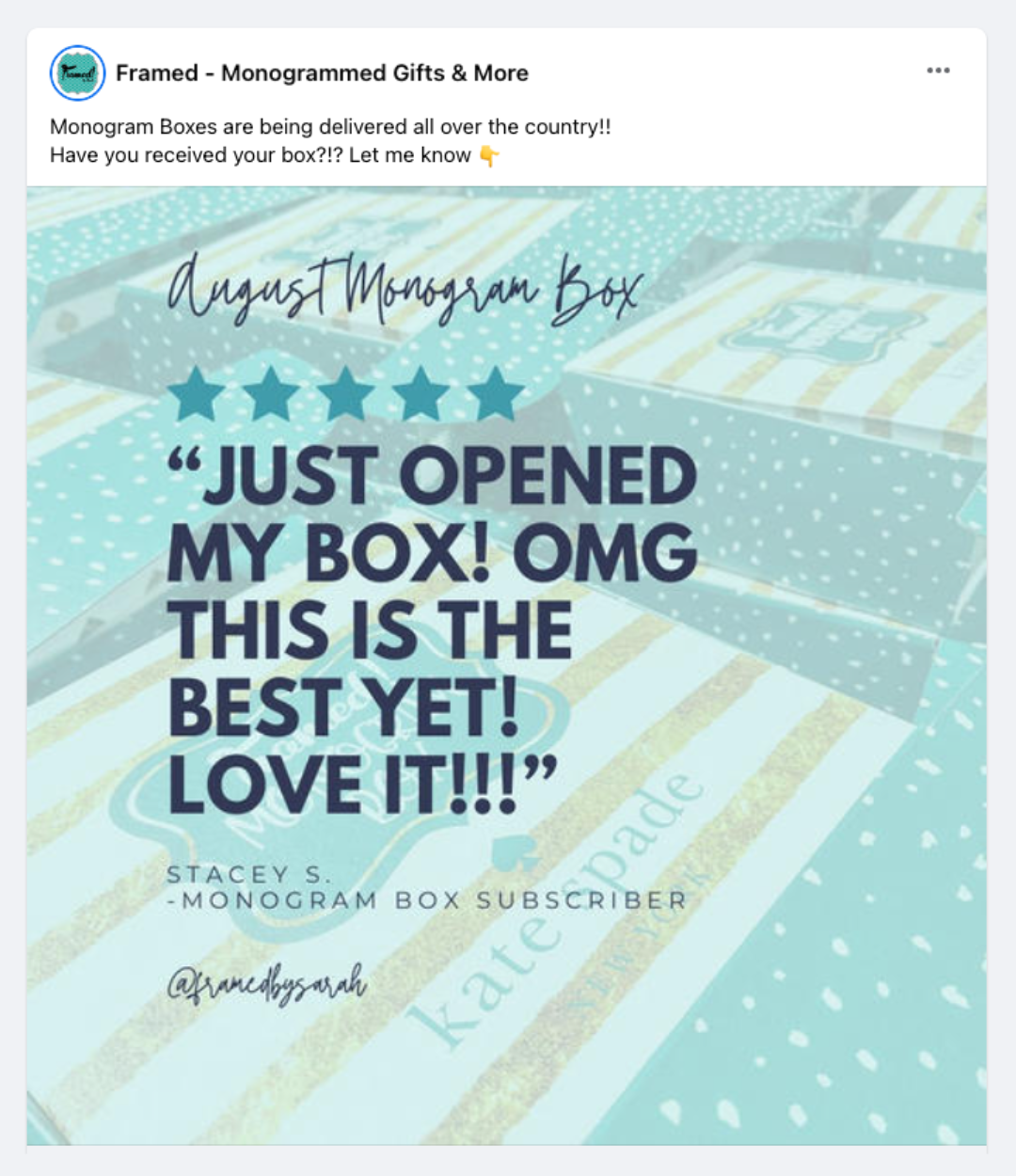
Task: Click the pointing-down hand emoji
Action: (x=489, y=156)
